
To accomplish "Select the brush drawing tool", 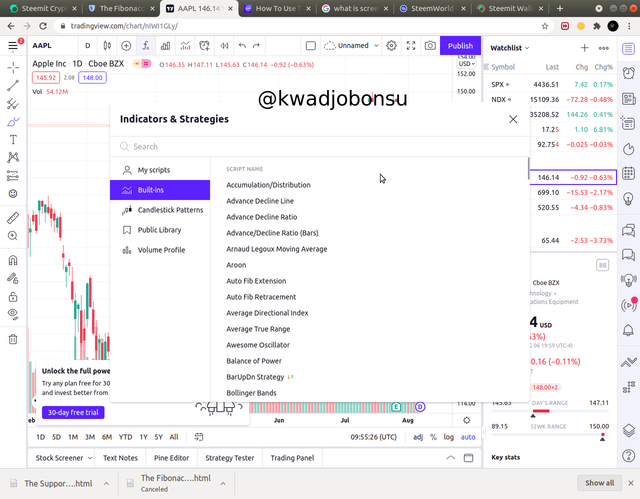I will click(x=13, y=122).
